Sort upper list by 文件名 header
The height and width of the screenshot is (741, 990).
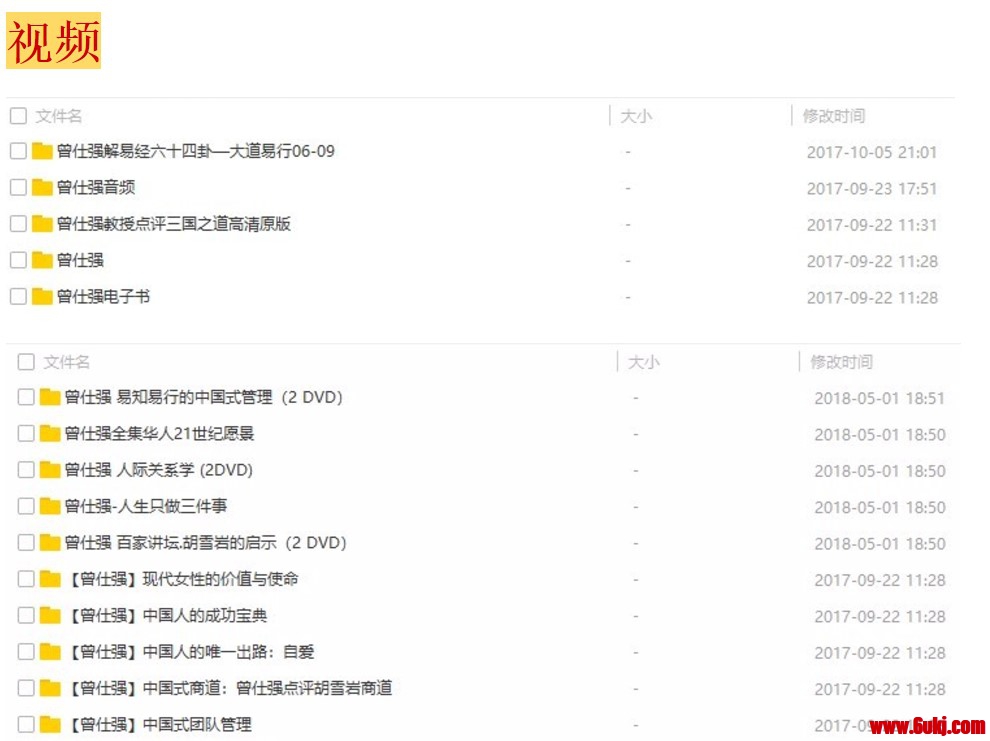59,116
